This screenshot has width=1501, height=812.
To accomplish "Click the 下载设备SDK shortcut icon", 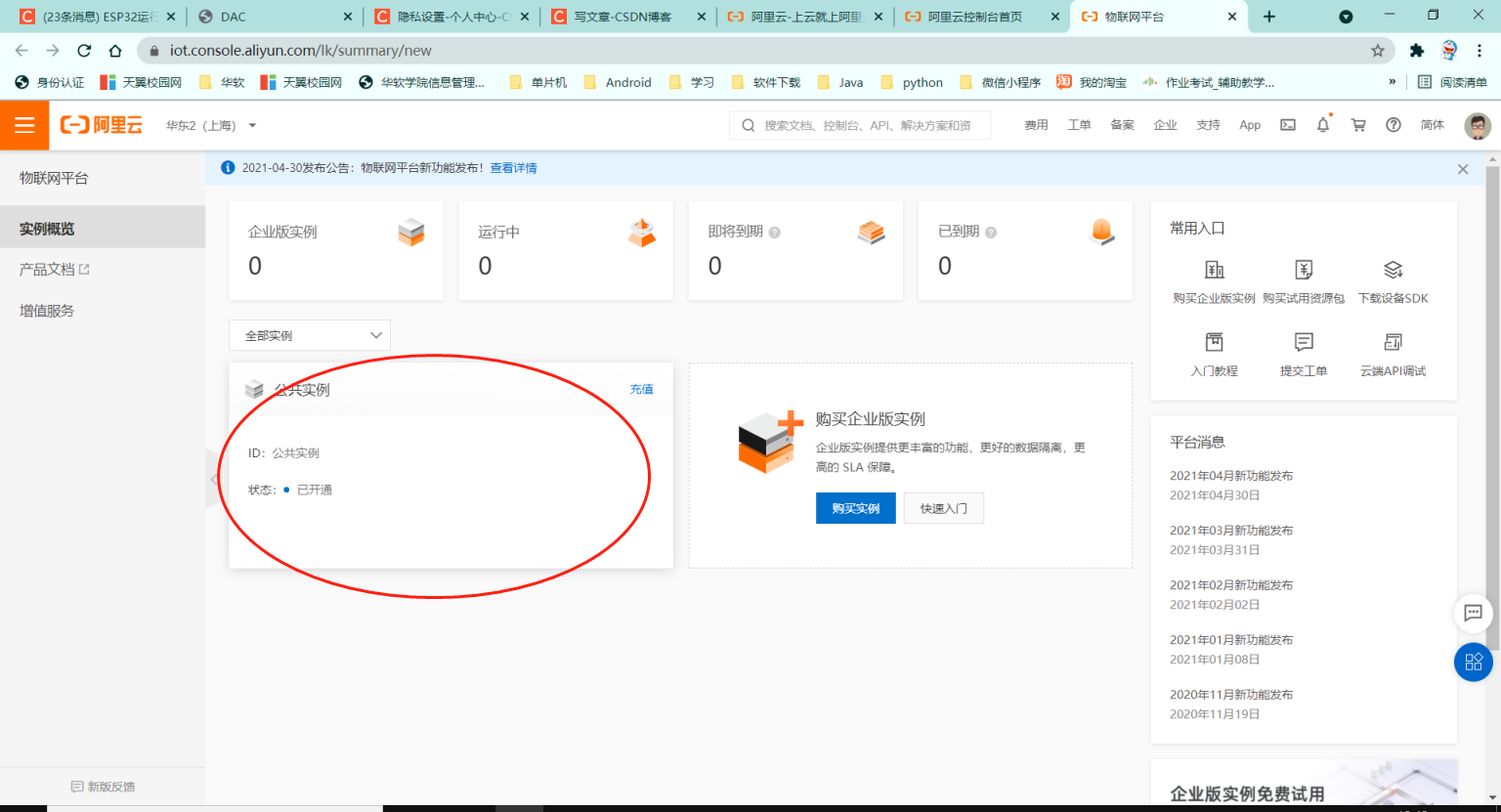I will pos(1394,270).
